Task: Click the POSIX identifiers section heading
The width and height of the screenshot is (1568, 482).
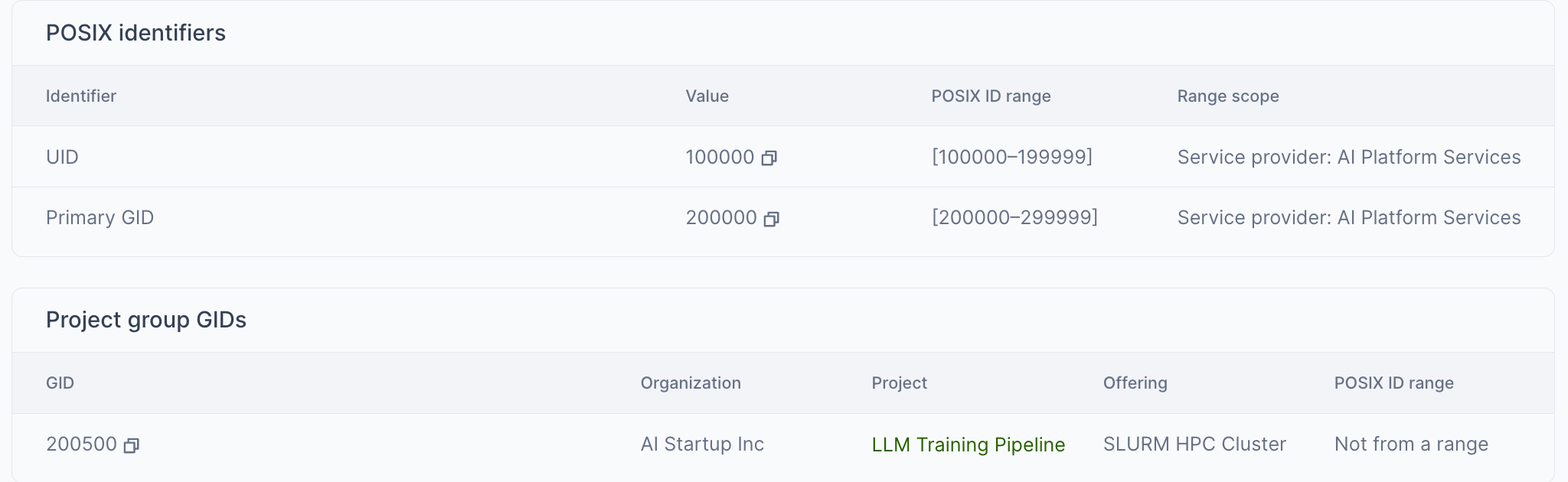Action: tap(136, 33)
